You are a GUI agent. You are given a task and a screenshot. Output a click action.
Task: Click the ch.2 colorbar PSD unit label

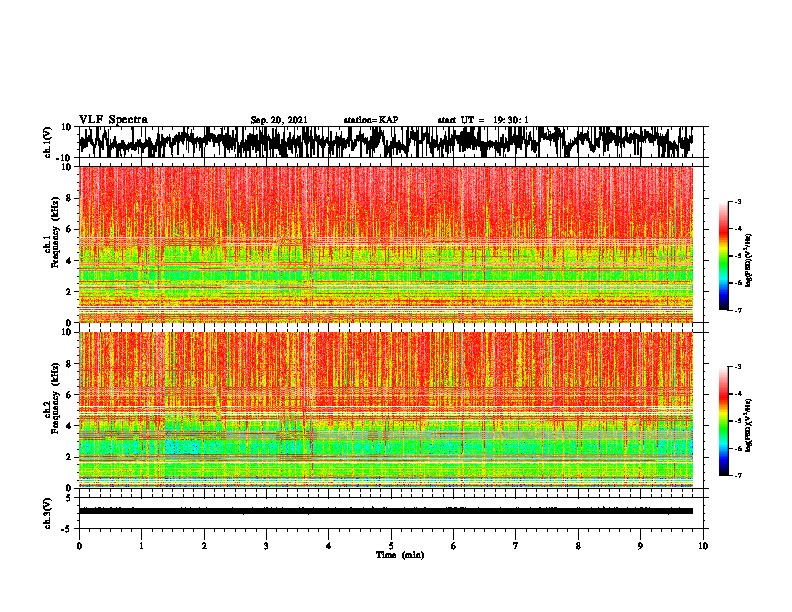pos(748,426)
